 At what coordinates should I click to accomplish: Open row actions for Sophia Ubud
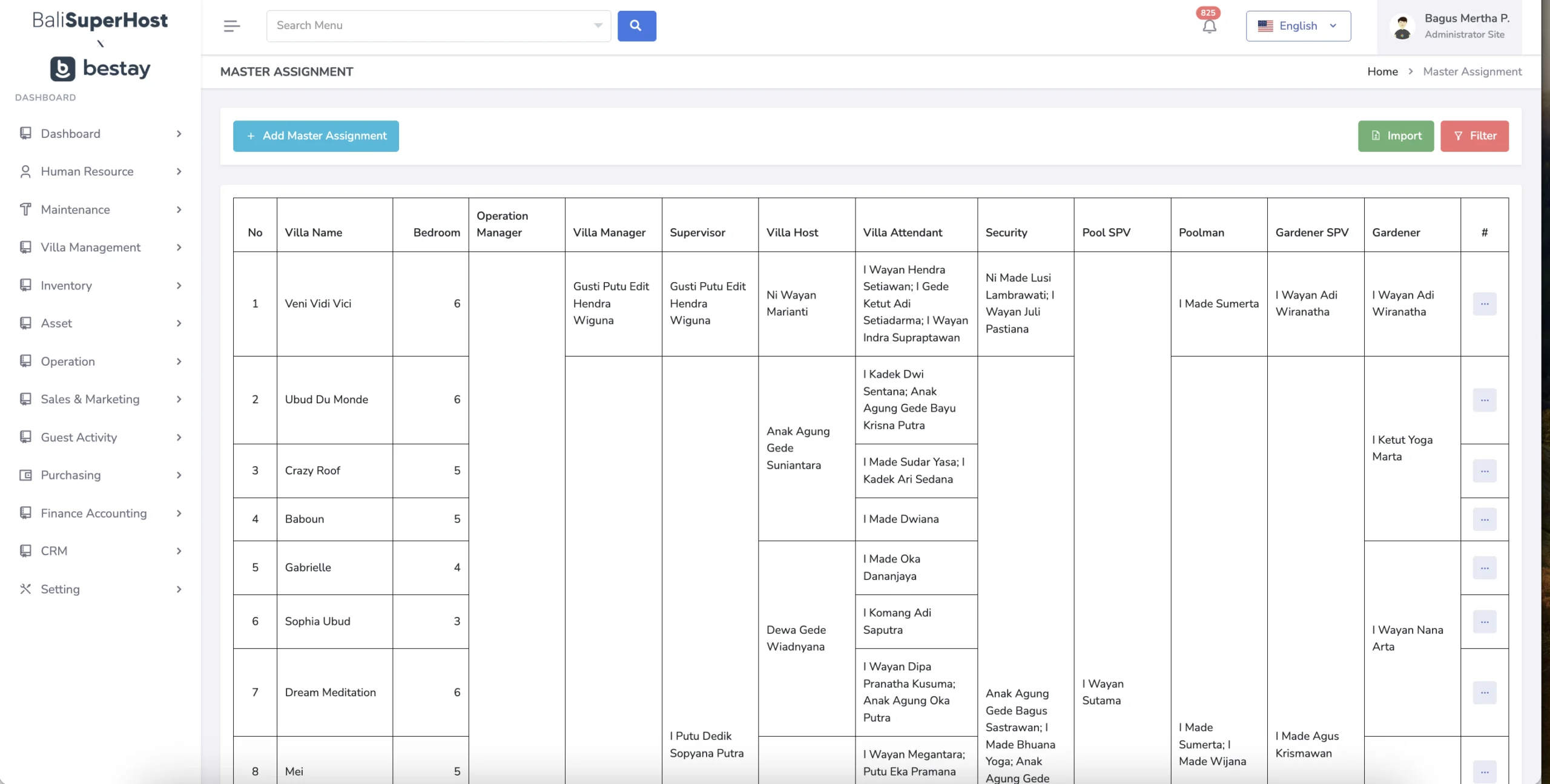[1485, 622]
